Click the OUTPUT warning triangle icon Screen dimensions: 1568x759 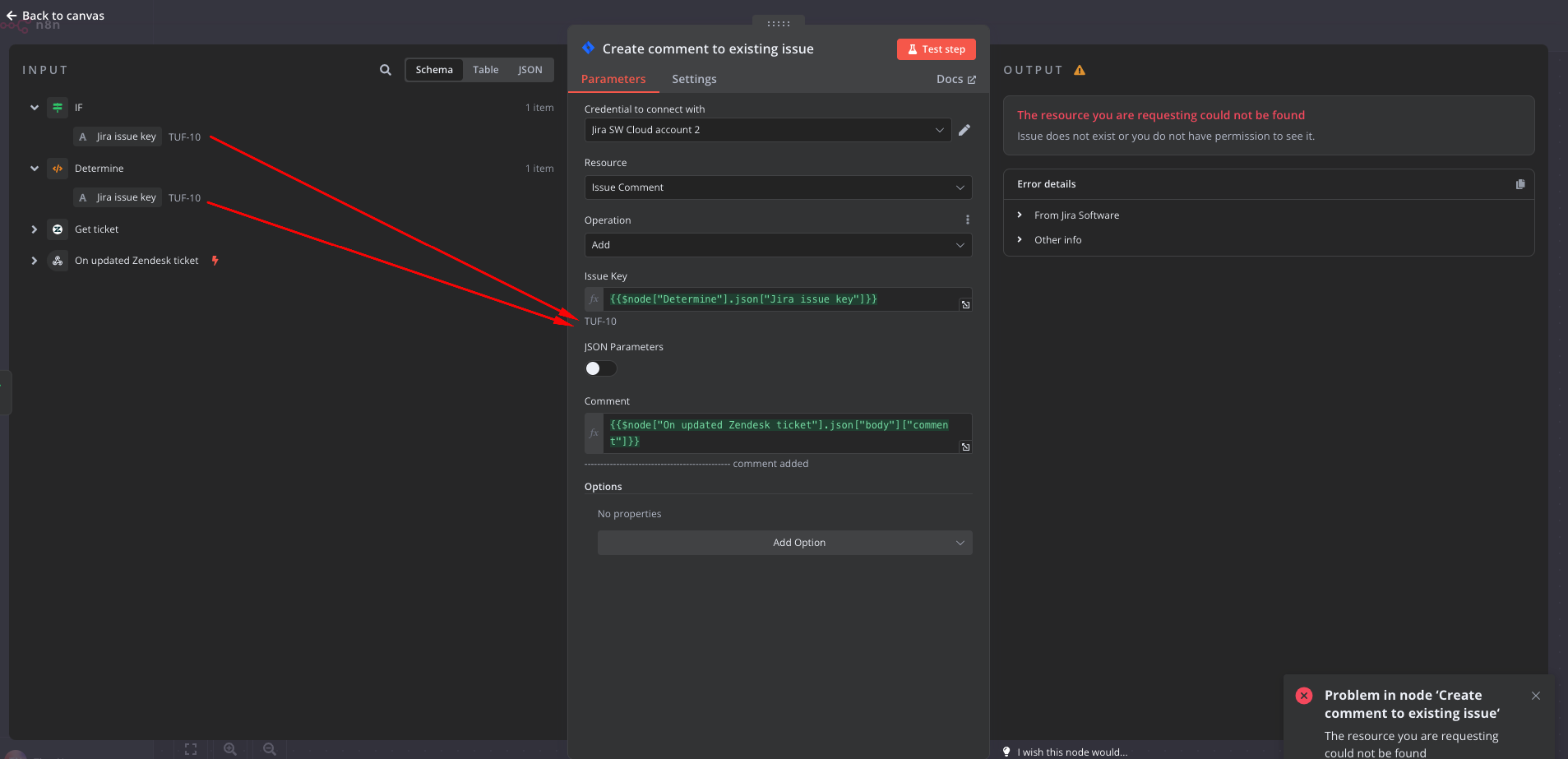click(1080, 70)
